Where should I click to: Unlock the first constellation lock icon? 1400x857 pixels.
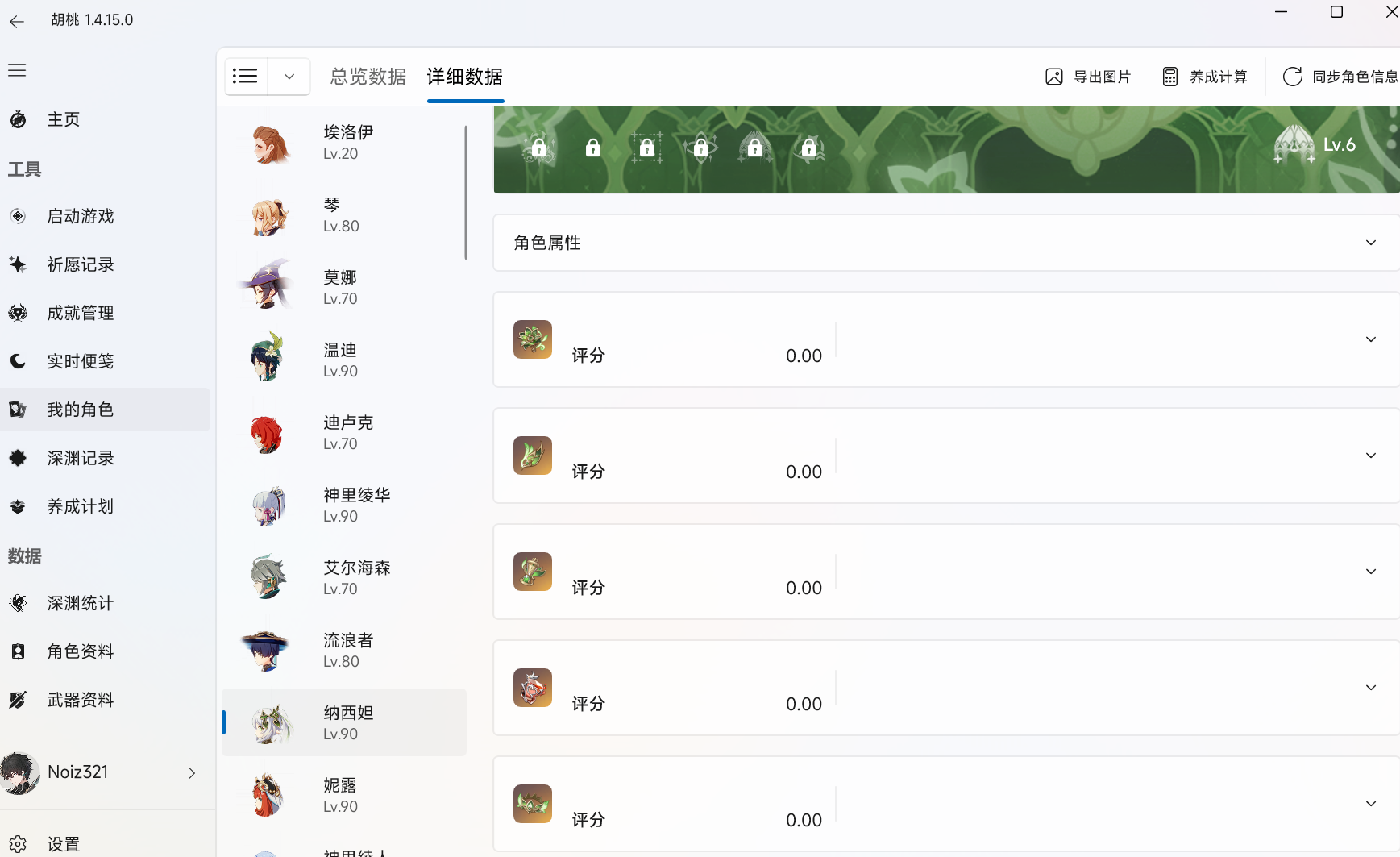click(538, 148)
